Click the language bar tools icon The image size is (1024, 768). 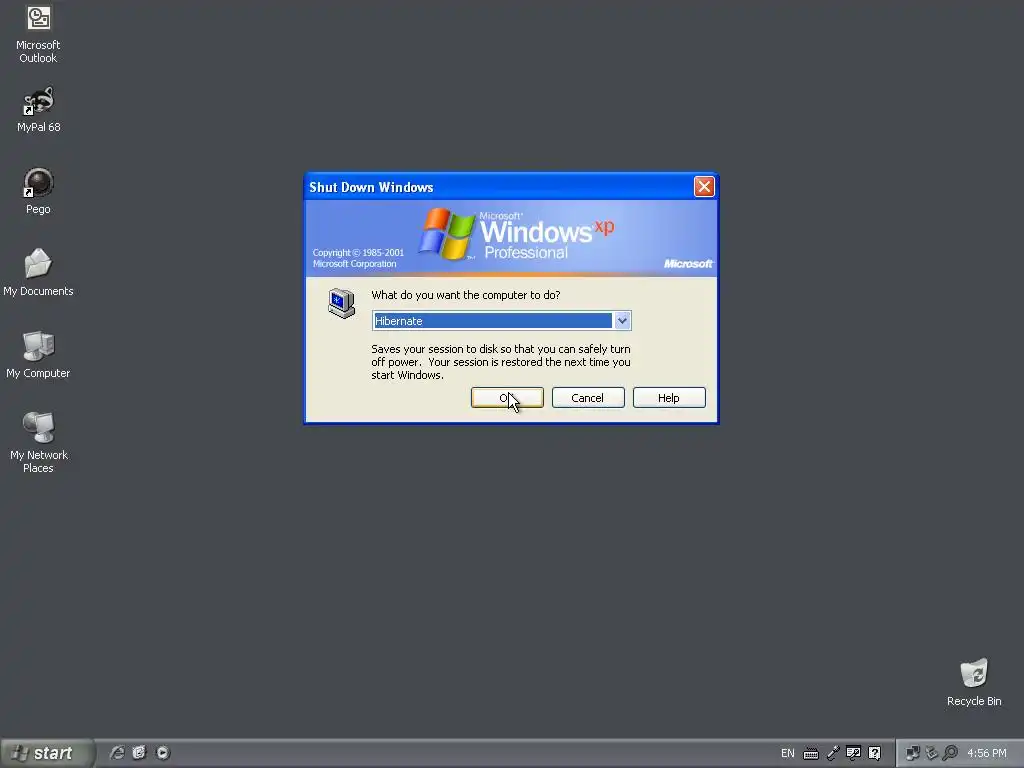[853, 753]
